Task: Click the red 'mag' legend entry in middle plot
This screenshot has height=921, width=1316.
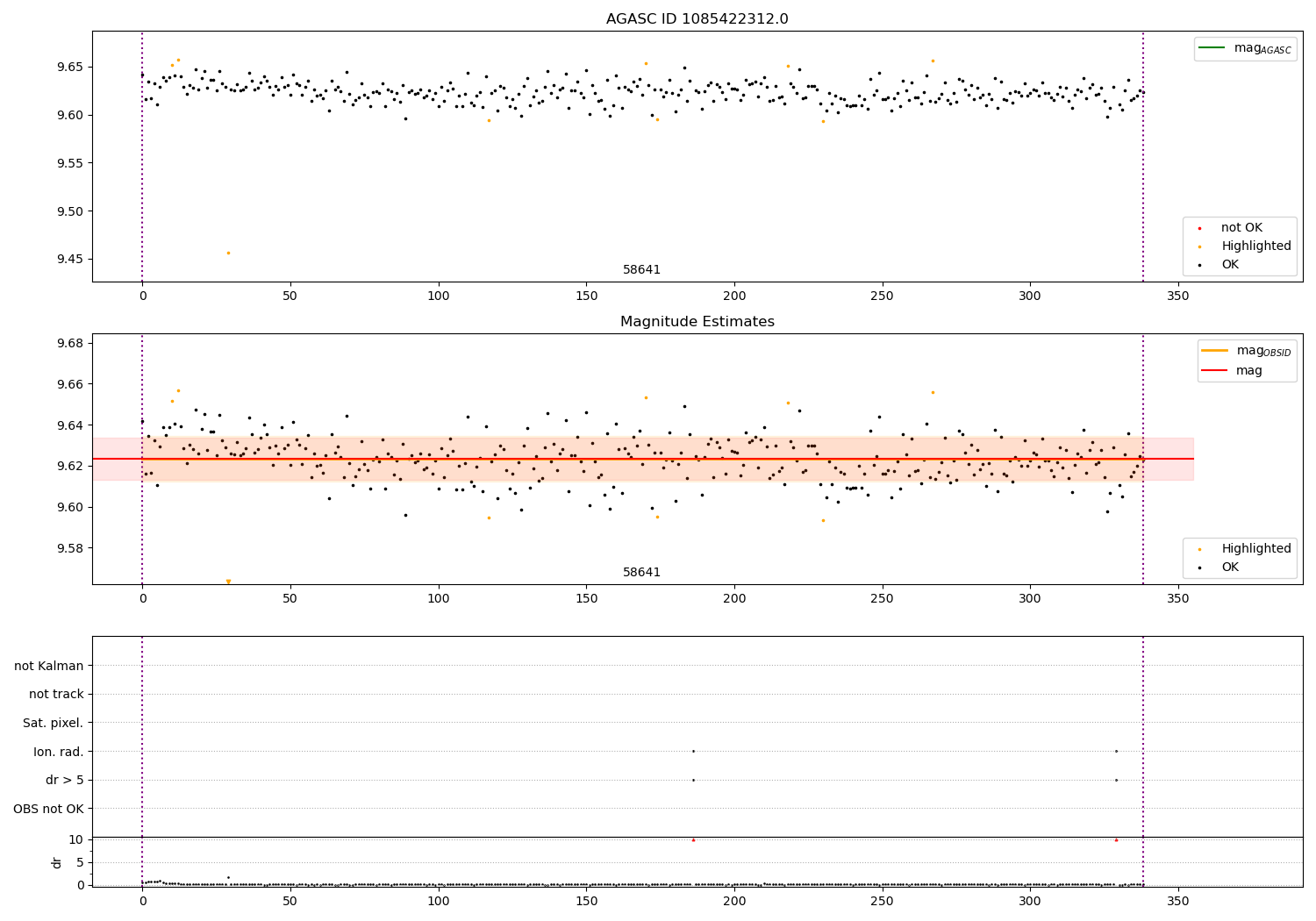Action: coord(1248,371)
